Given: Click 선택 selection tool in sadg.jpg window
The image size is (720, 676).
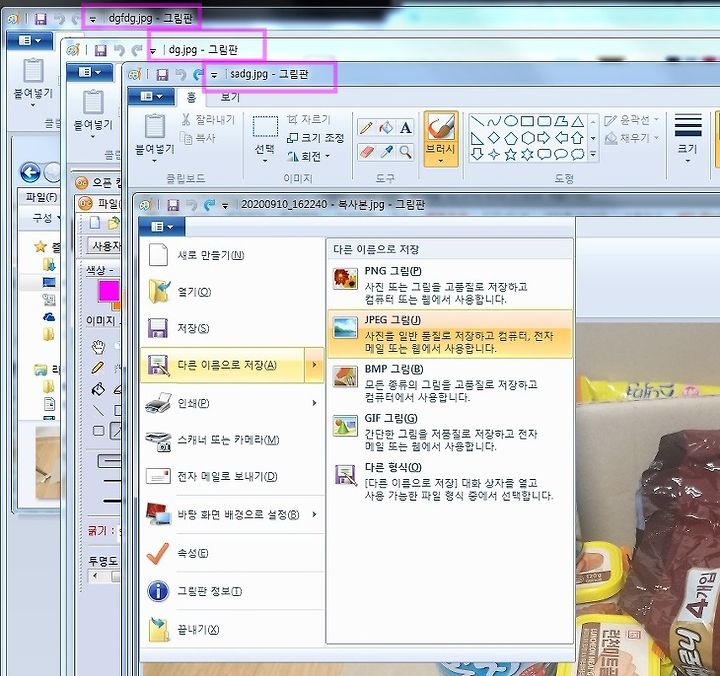Looking at the screenshot, I should pos(265,139).
